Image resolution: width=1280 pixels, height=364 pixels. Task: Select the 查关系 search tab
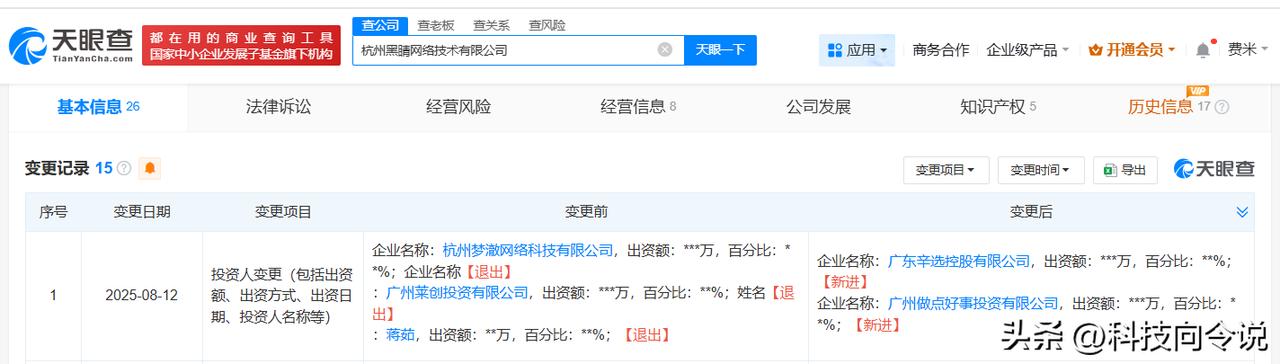tap(491, 25)
